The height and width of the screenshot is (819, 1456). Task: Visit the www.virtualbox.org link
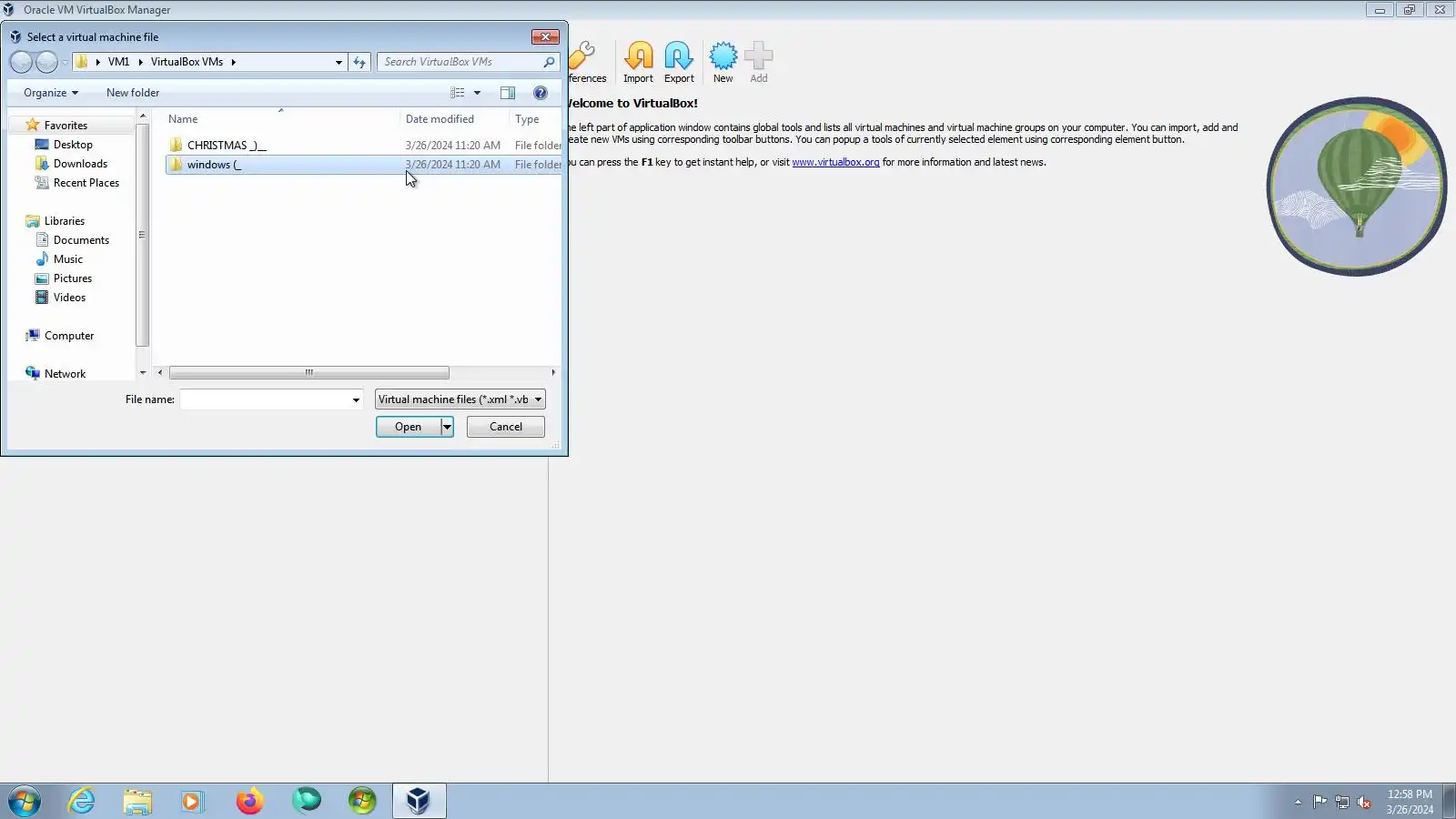[x=835, y=162]
